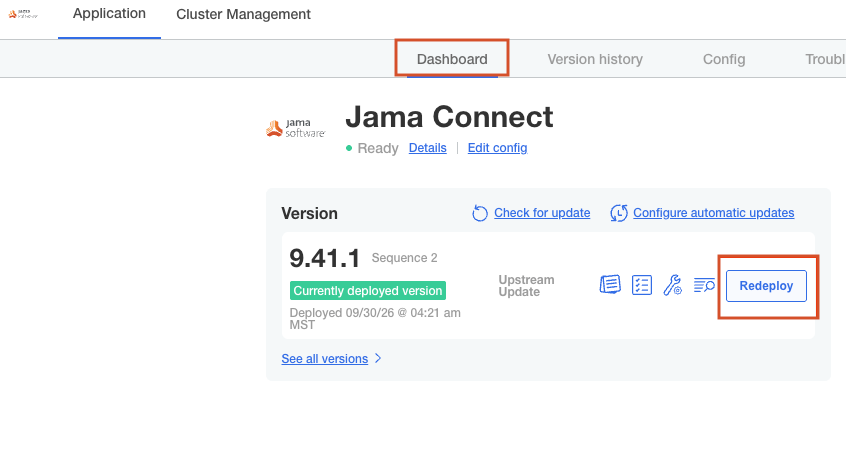846x456 pixels.
Task: Click the automatic updates clock icon
Action: (619, 213)
